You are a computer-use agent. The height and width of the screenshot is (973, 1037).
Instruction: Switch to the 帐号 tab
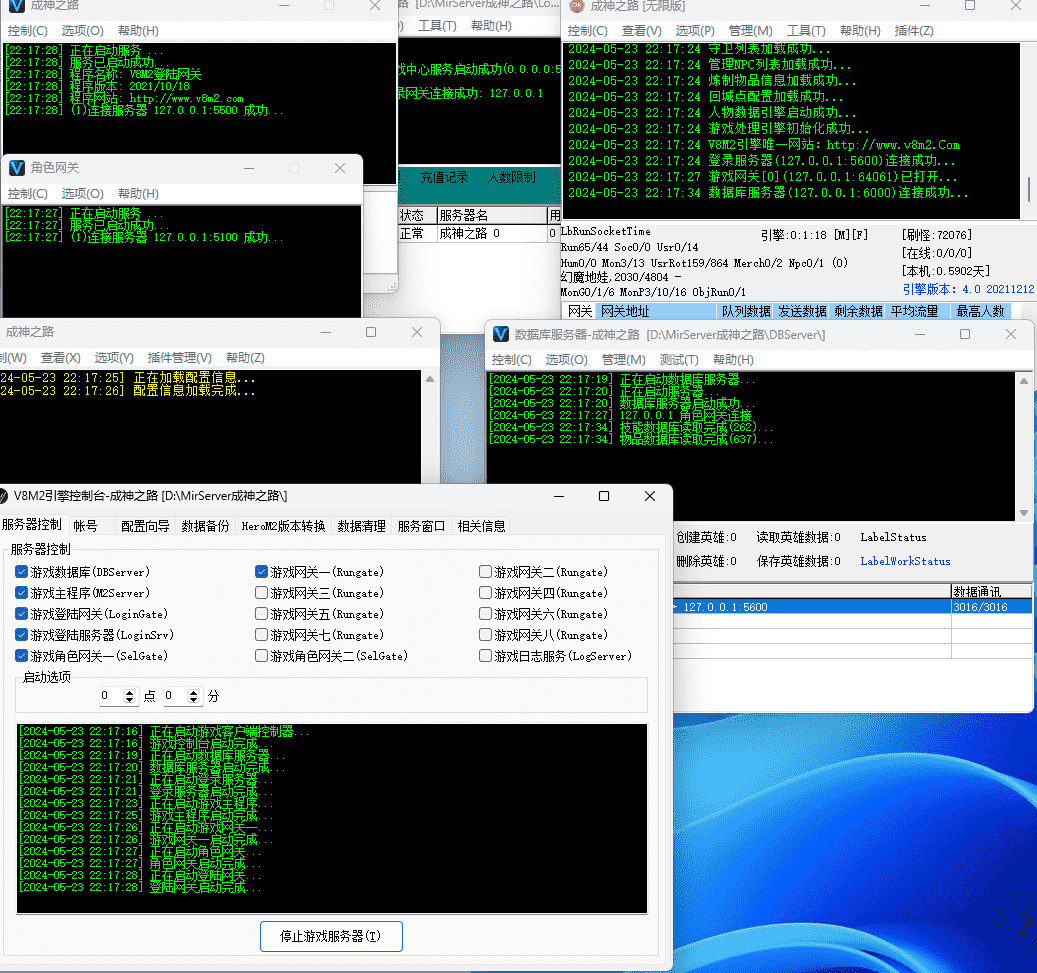(85, 527)
